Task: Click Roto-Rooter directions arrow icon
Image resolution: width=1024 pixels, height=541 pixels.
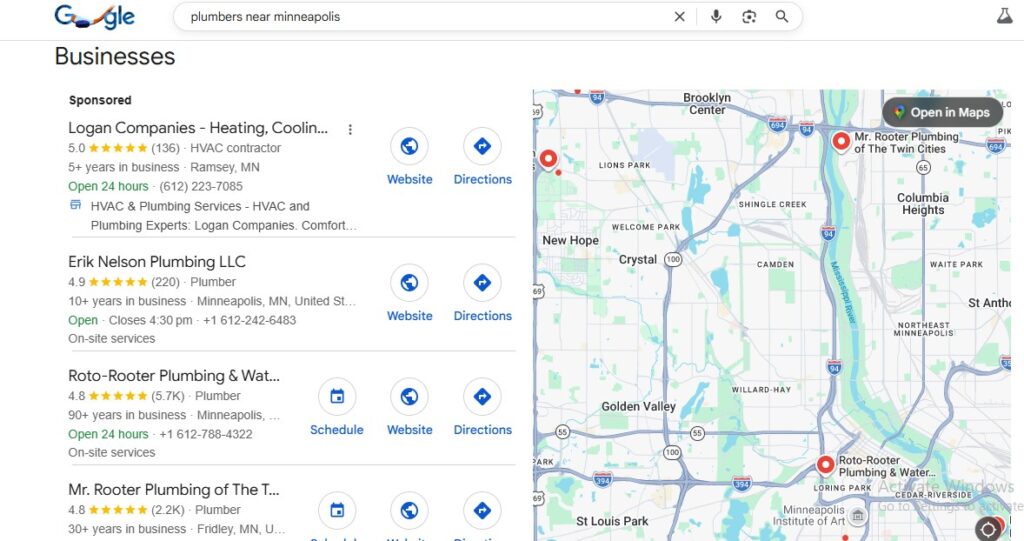Action: 483,396
